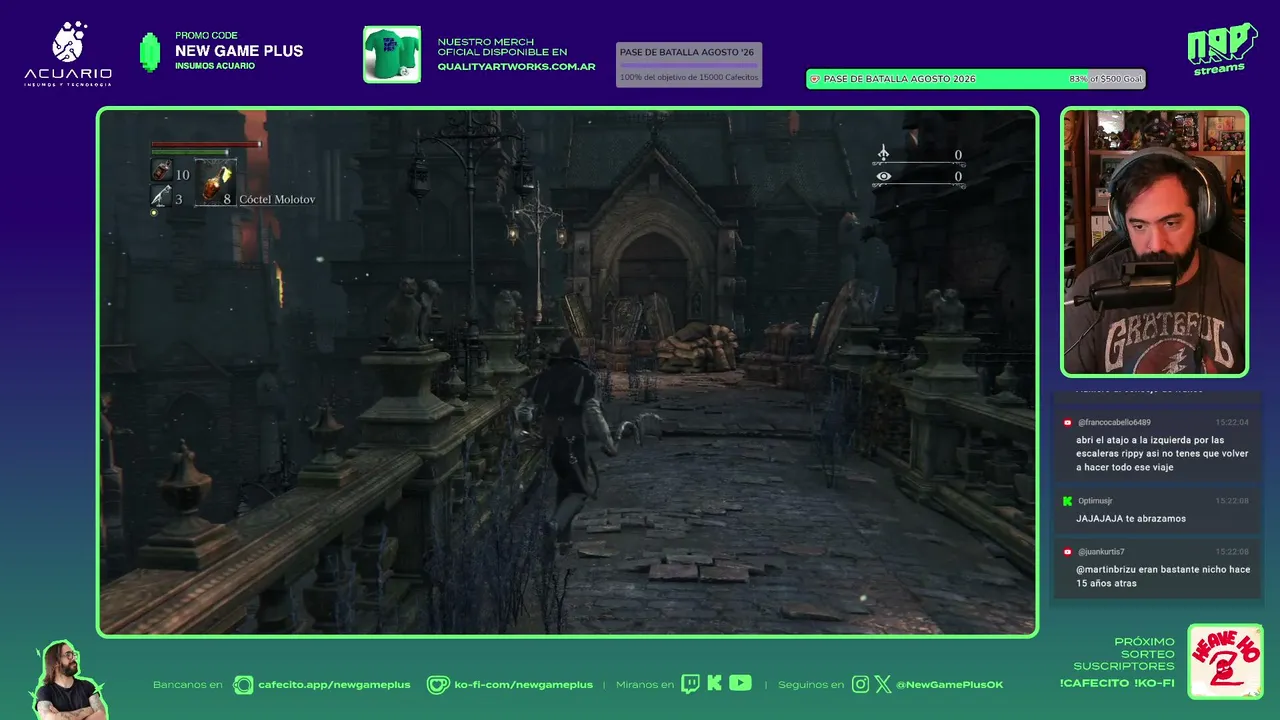Click the @francocabello6489 username in chat
This screenshot has width=1280, height=720.
(x=1114, y=423)
